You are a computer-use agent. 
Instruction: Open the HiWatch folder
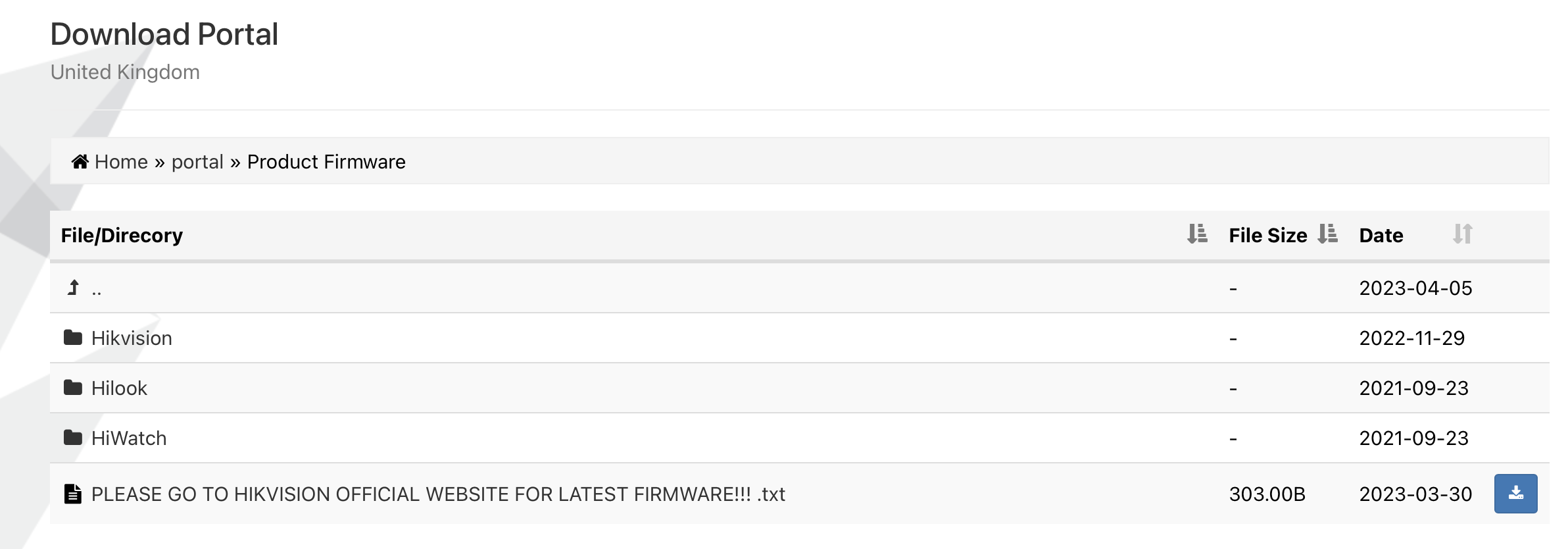click(129, 438)
